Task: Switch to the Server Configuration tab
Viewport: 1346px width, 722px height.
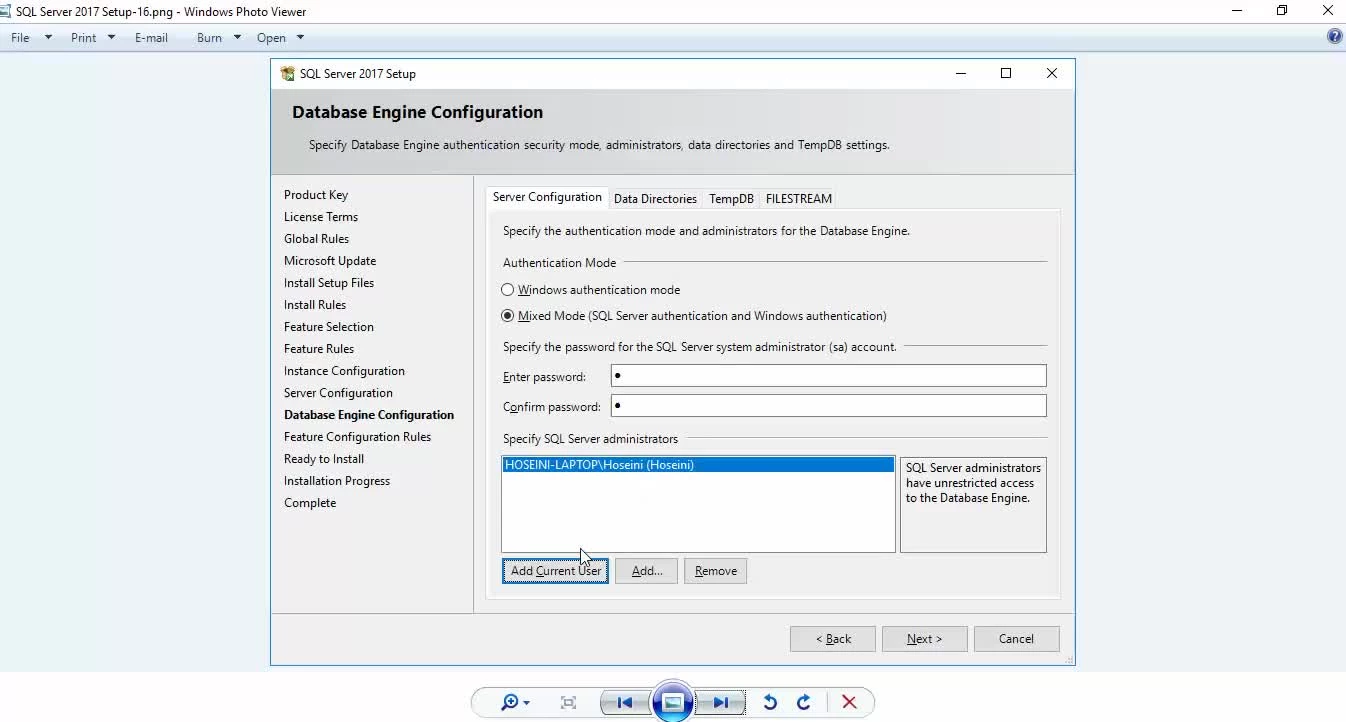Action: point(547,197)
